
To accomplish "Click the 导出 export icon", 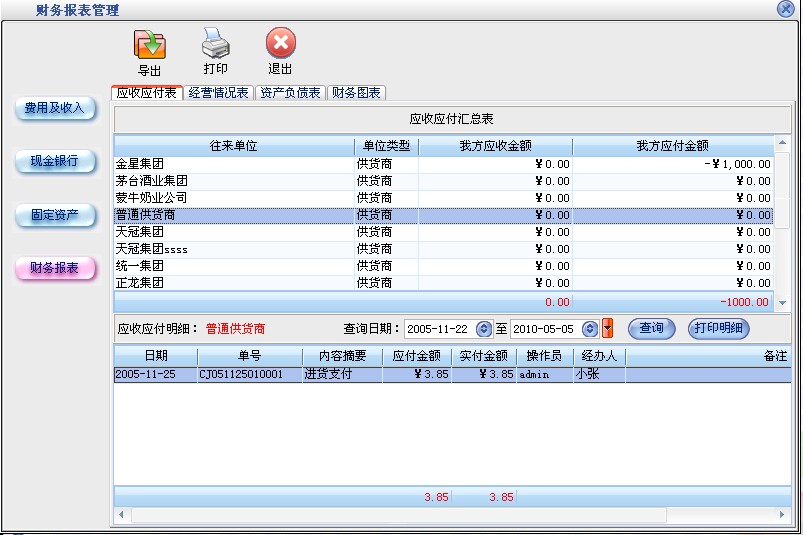I will tap(150, 45).
